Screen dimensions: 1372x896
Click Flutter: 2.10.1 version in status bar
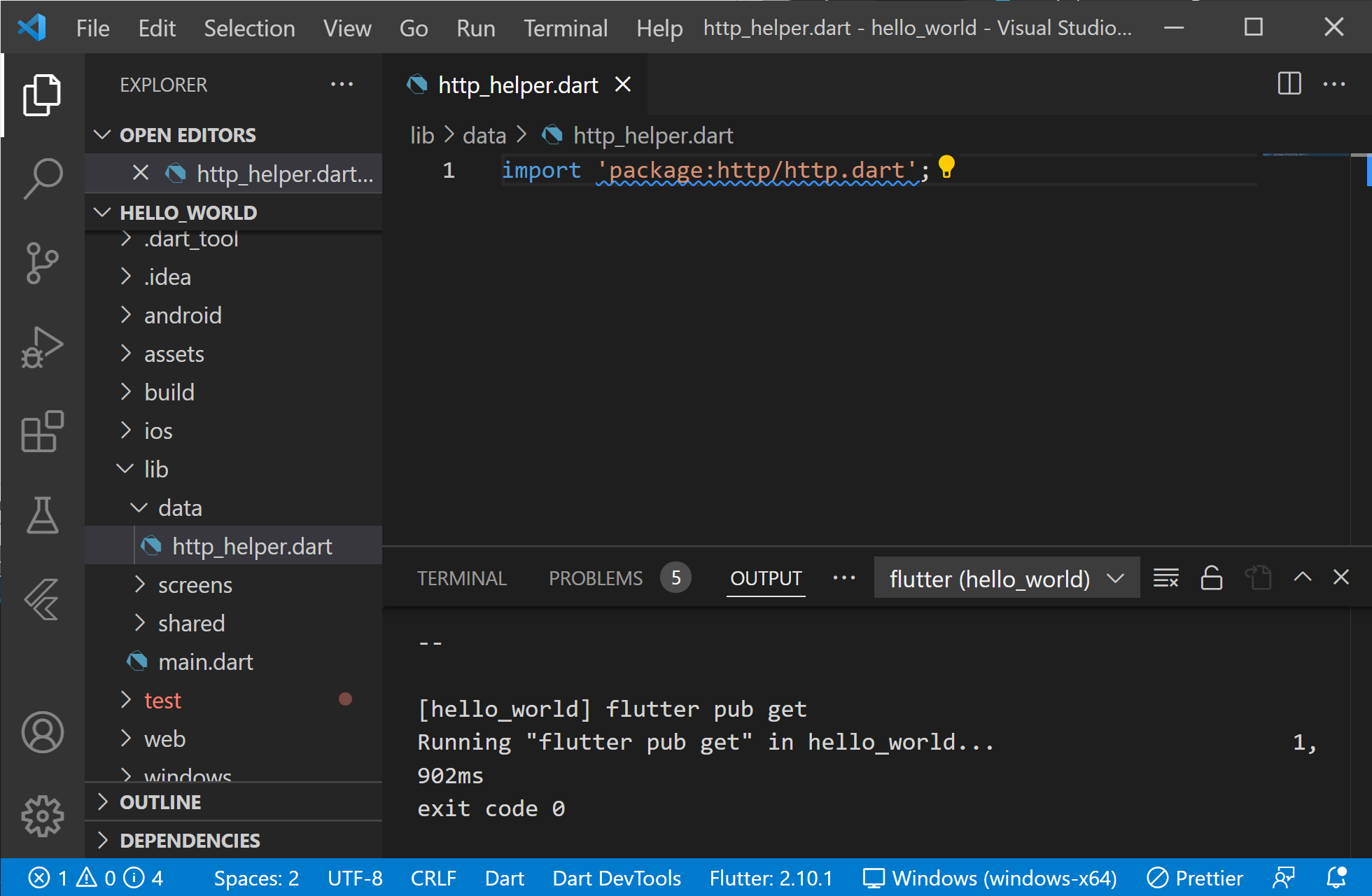[771, 878]
